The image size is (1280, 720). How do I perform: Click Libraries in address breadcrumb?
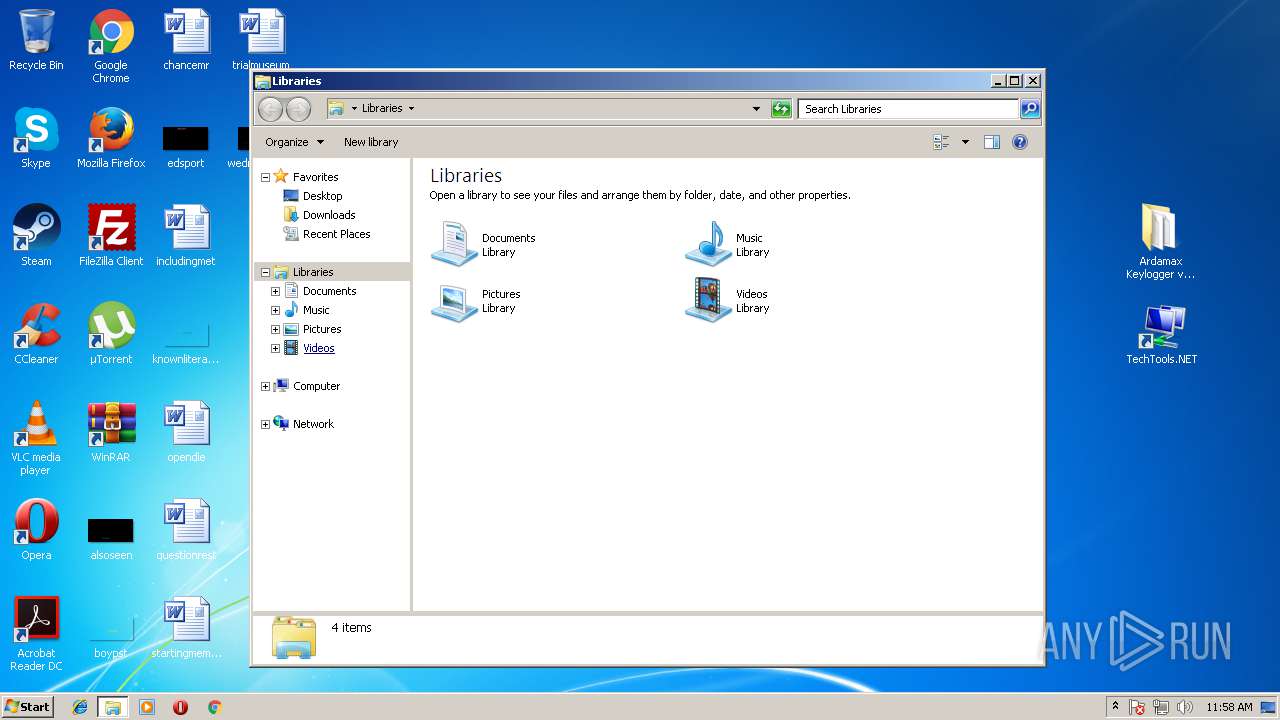click(382, 108)
